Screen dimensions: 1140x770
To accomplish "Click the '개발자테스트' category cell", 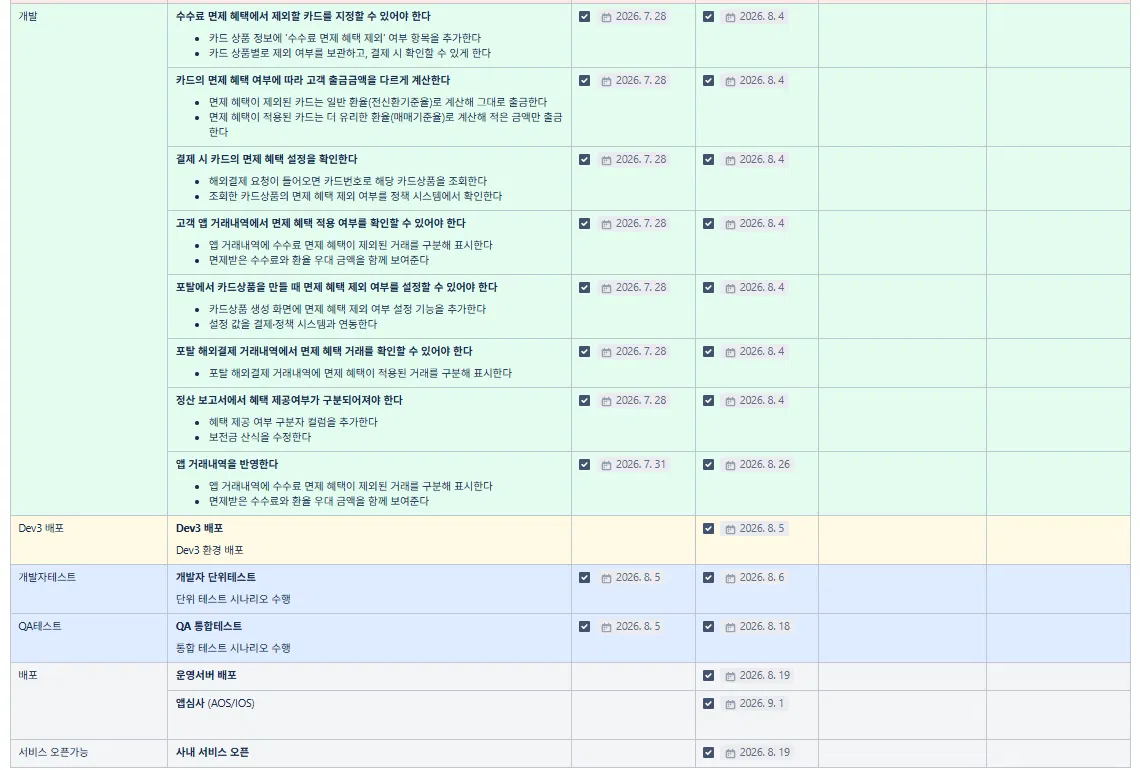I will click(x=89, y=589).
